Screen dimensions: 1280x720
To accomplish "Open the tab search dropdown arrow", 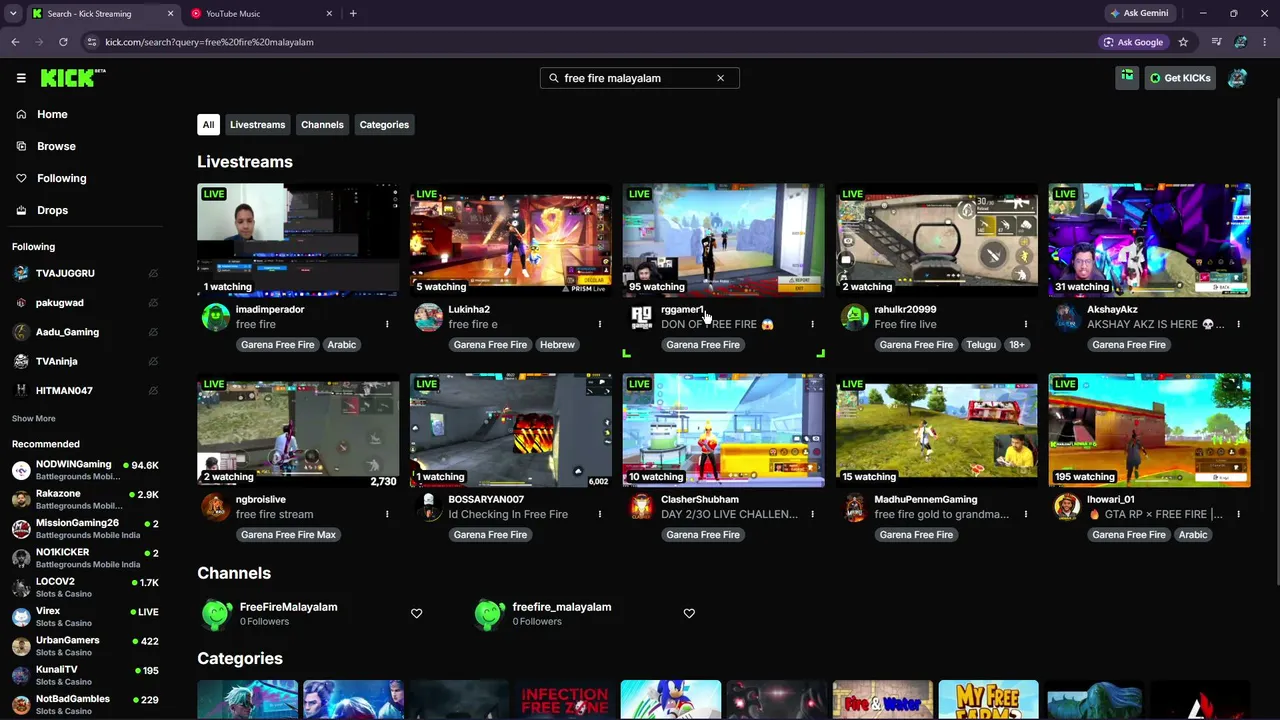I will [x=13, y=14].
